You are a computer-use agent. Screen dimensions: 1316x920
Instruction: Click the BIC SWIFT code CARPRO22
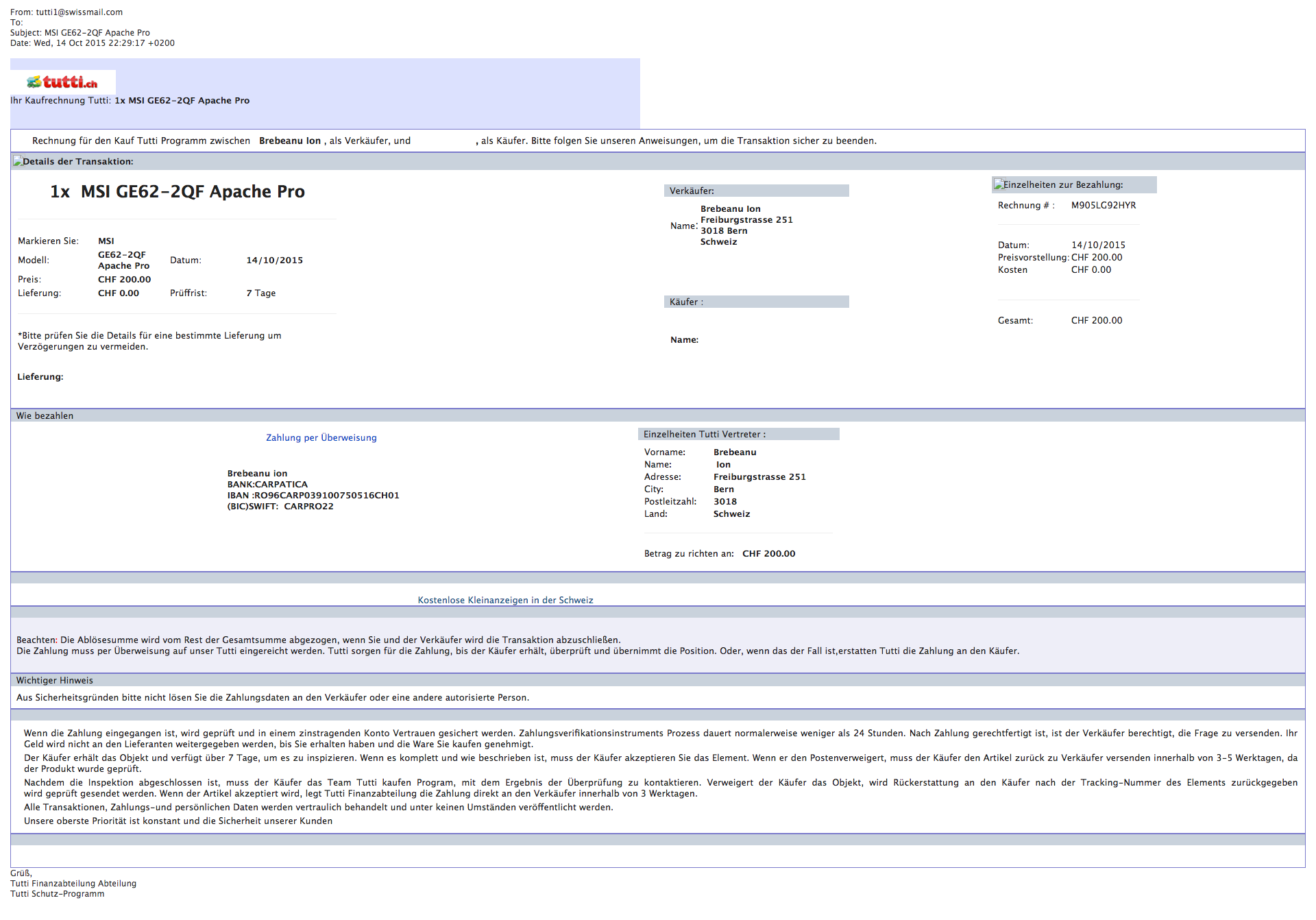click(x=308, y=507)
